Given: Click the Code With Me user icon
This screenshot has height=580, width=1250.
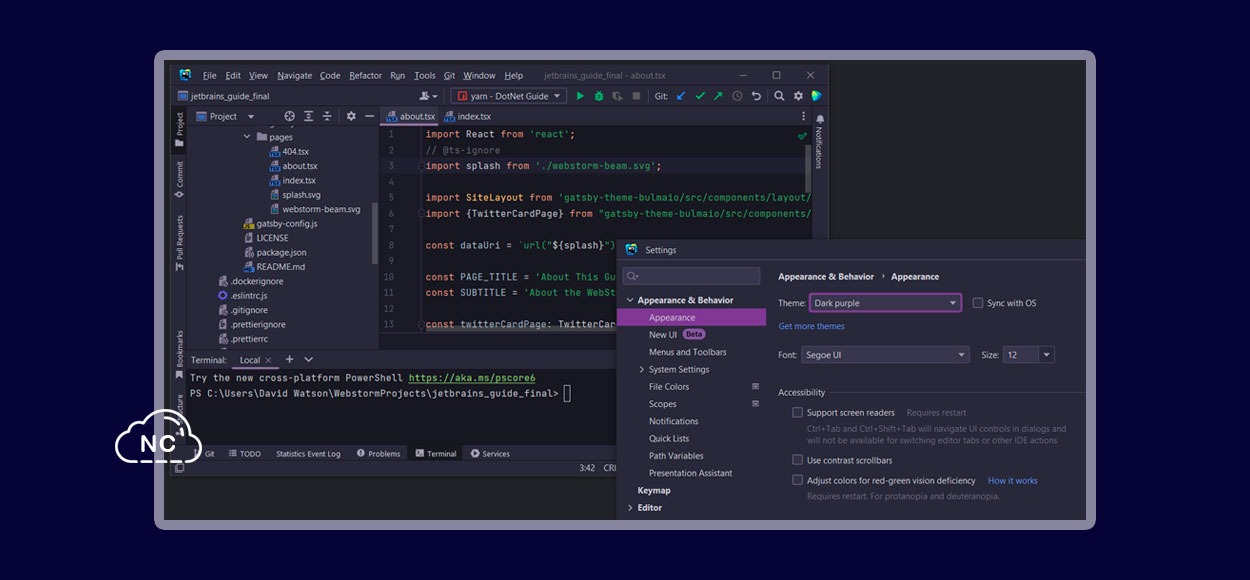Looking at the screenshot, I should pyautogui.click(x=428, y=96).
